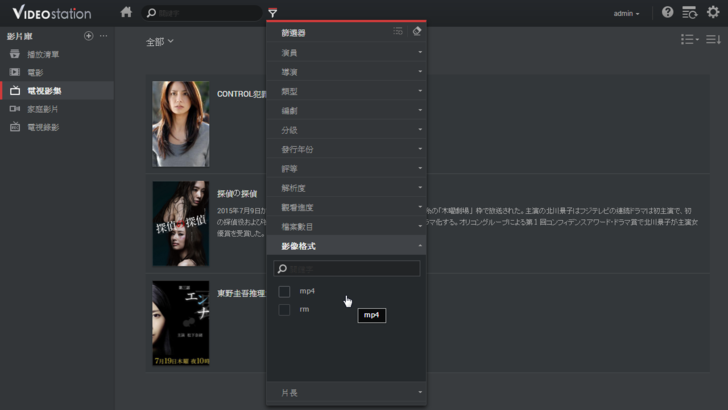Screen dimensions: 728x410
Task: Open the settings gear icon
Action: tap(713, 13)
